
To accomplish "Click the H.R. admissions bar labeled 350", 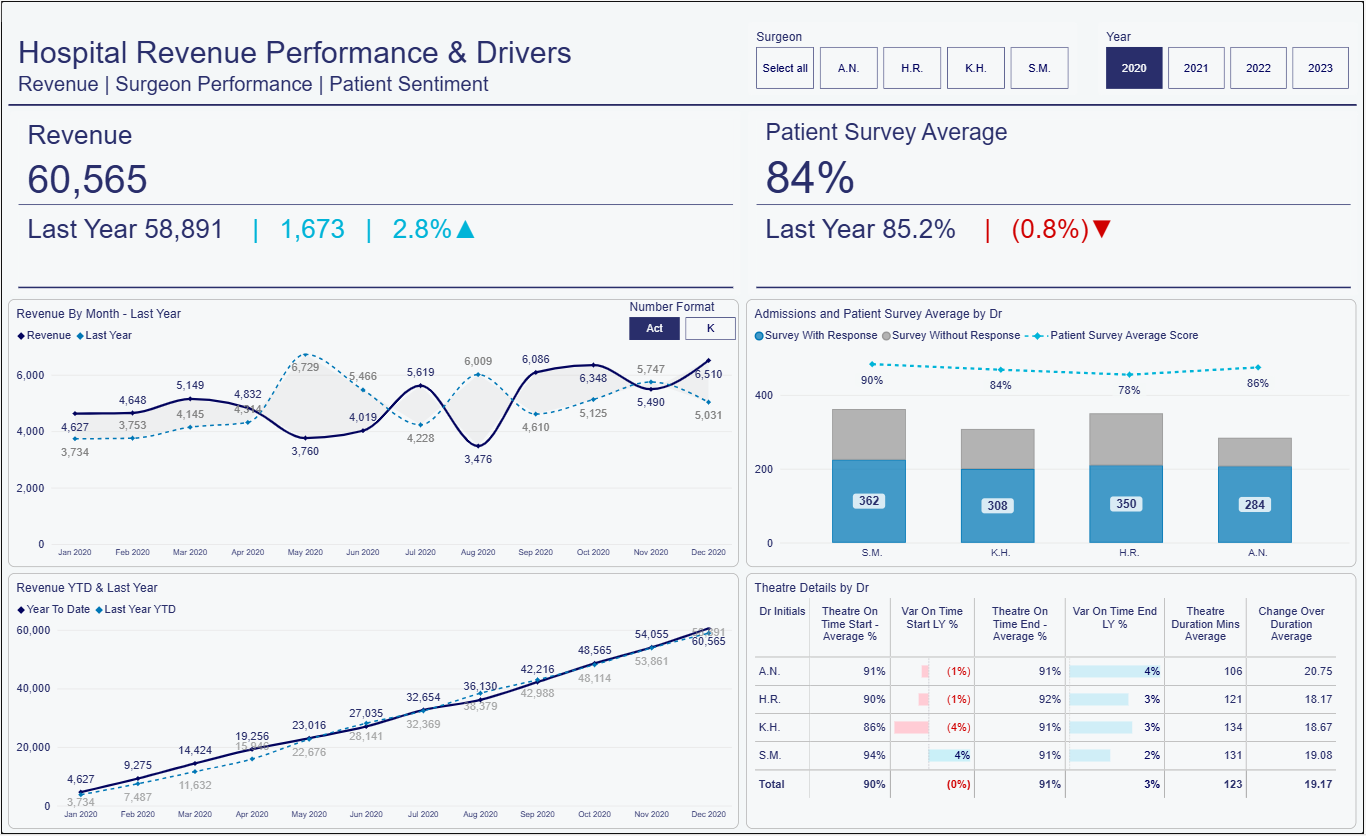I will (1126, 478).
